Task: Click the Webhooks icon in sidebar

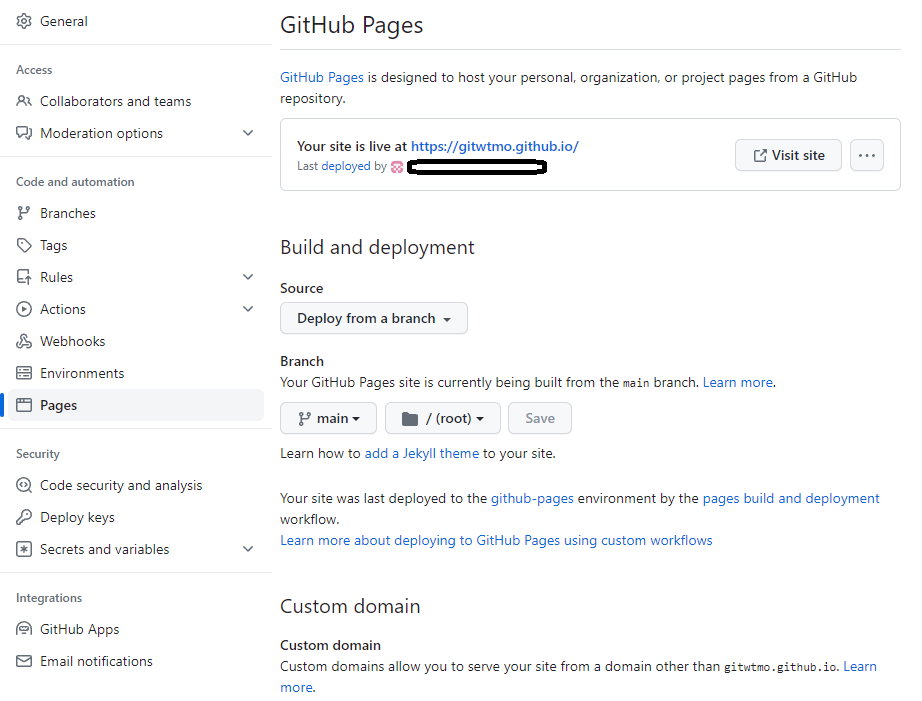Action: 24,341
